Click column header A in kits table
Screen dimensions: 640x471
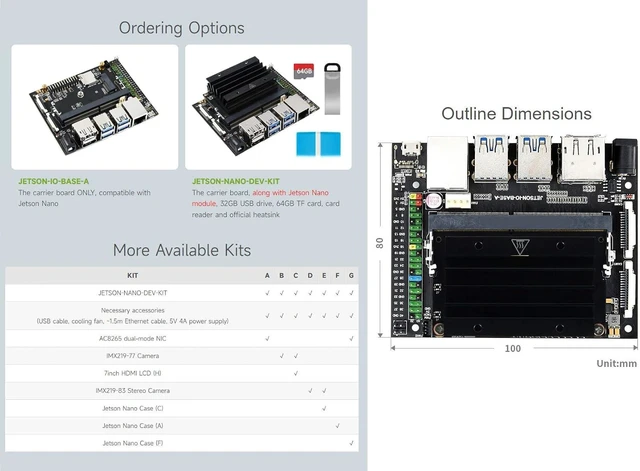coord(267,275)
